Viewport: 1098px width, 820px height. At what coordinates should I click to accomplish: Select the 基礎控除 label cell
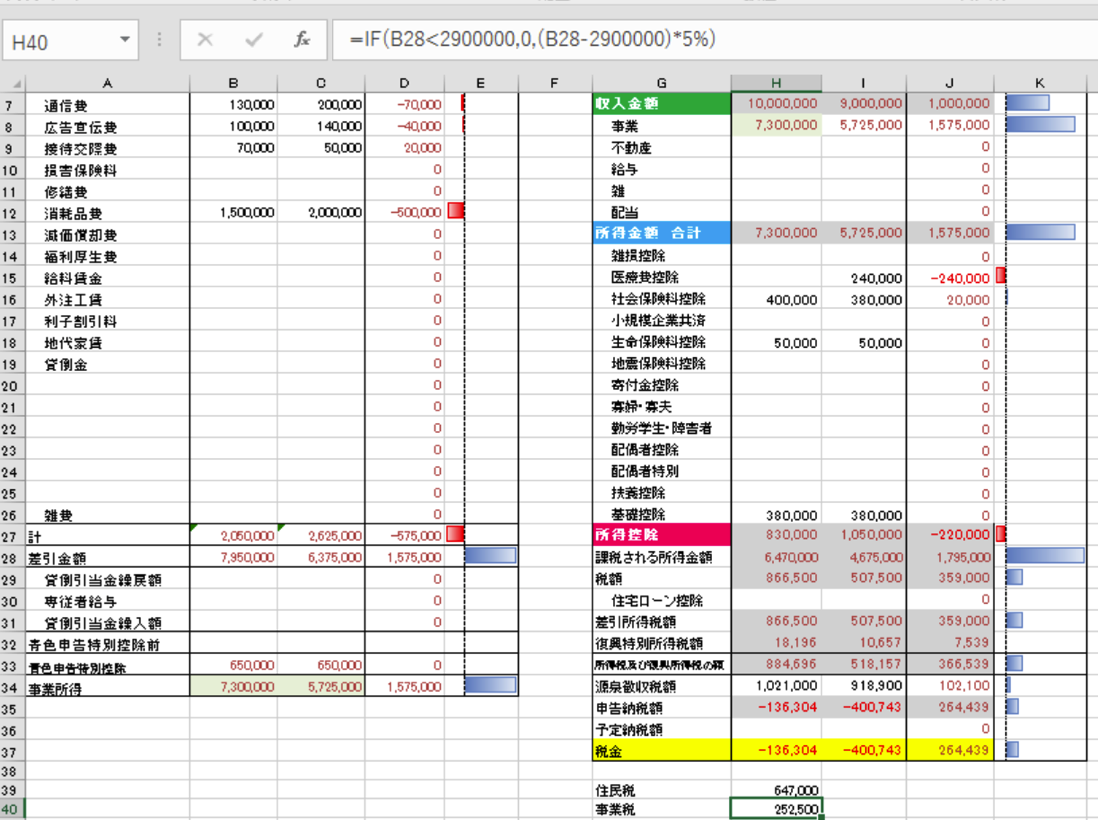point(661,515)
